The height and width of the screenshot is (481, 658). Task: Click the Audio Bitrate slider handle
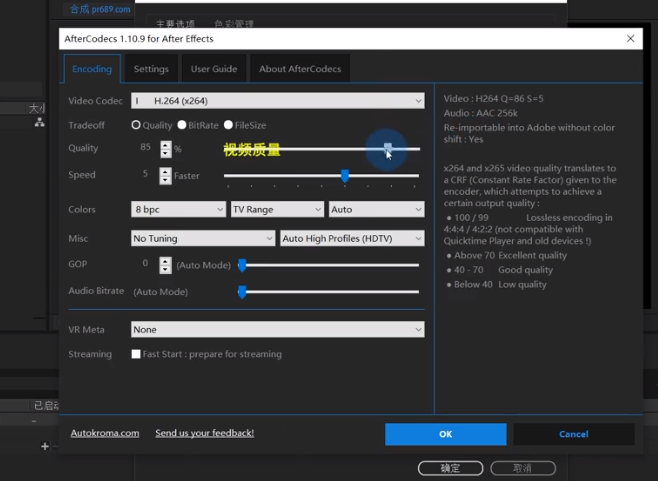coord(242,292)
